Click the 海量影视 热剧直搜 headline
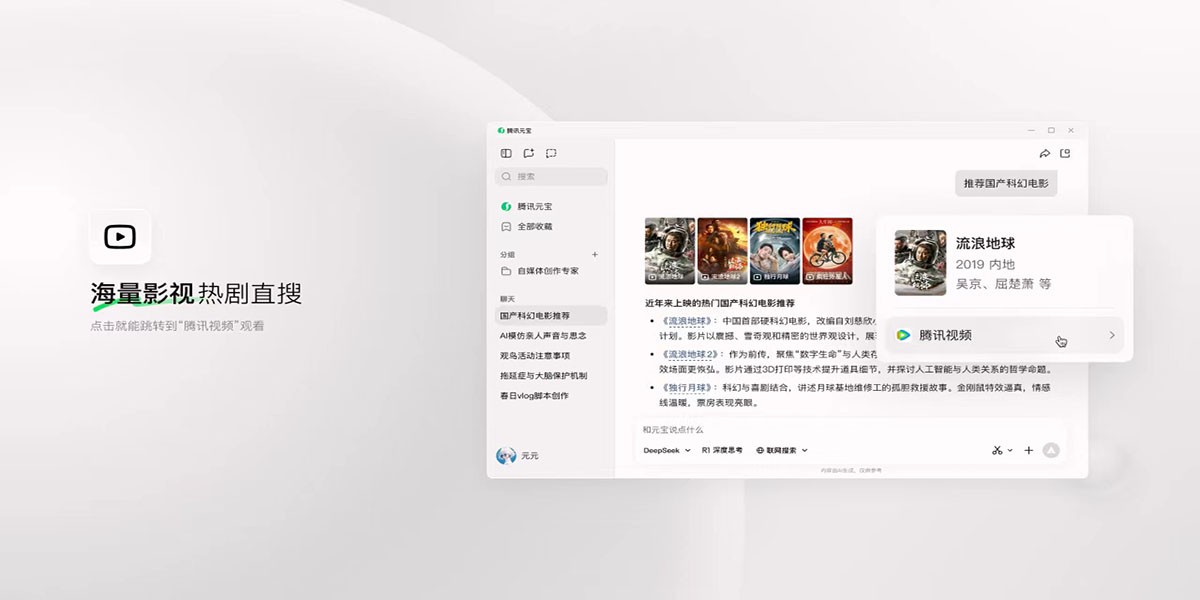The height and width of the screenshot is (600, 1200). pos(196,294)
